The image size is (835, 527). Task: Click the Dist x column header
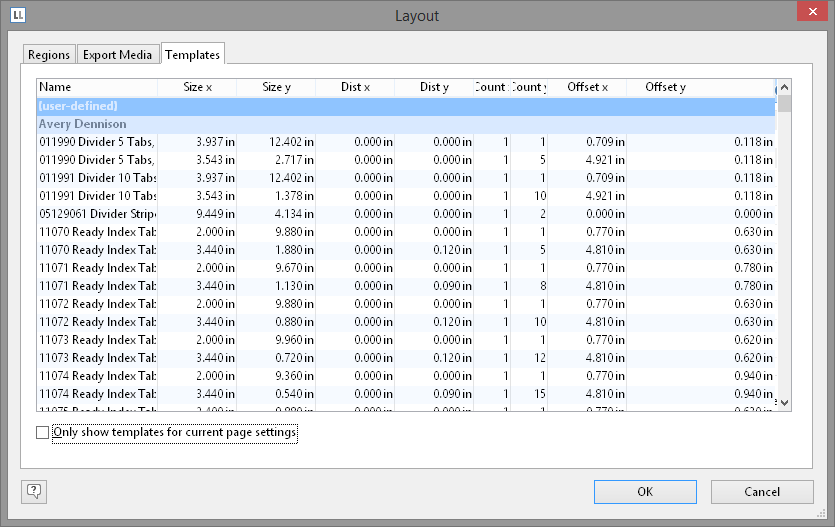[355, 87]
